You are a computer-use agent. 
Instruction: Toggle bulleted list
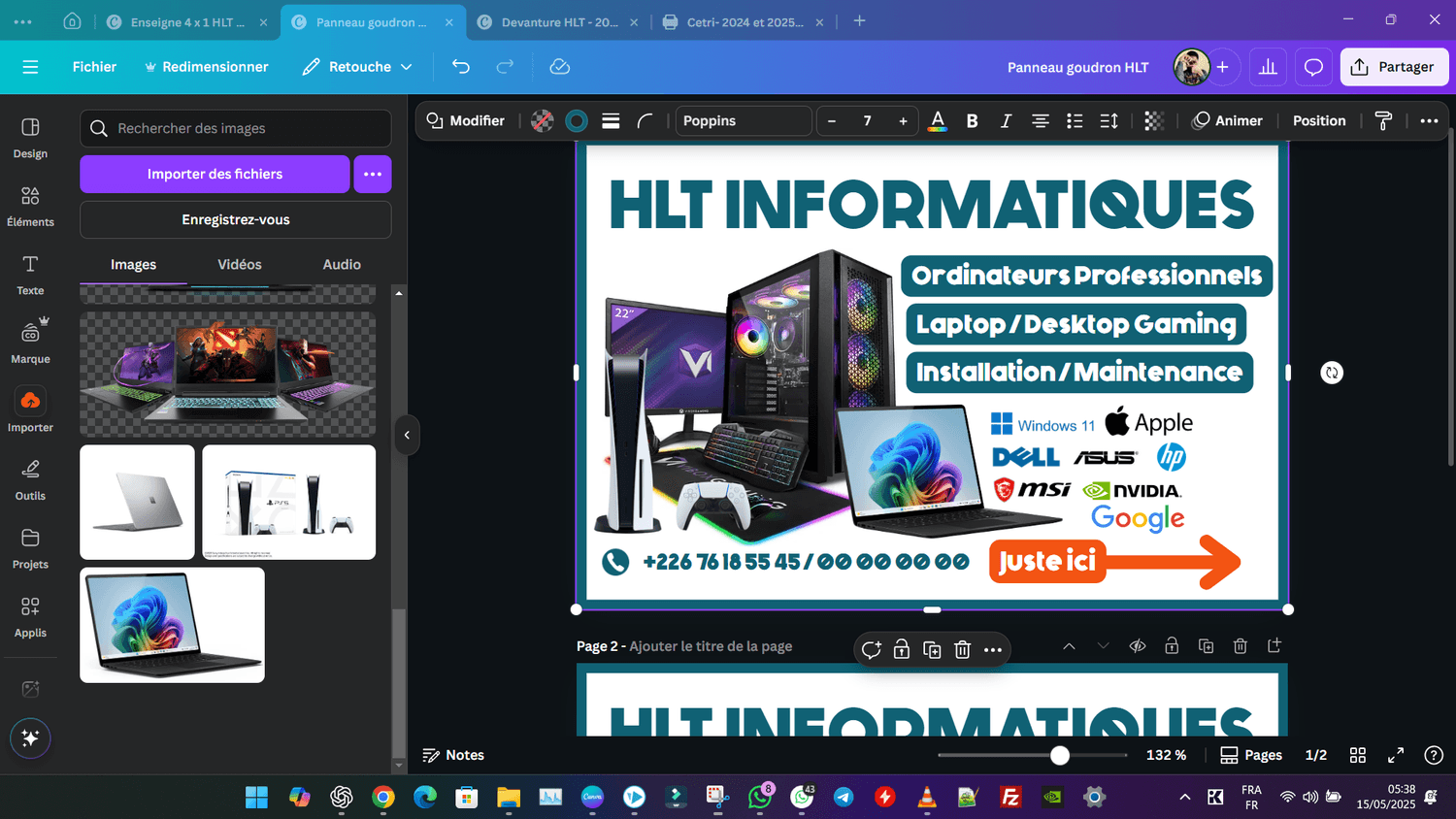(1075, 120)
